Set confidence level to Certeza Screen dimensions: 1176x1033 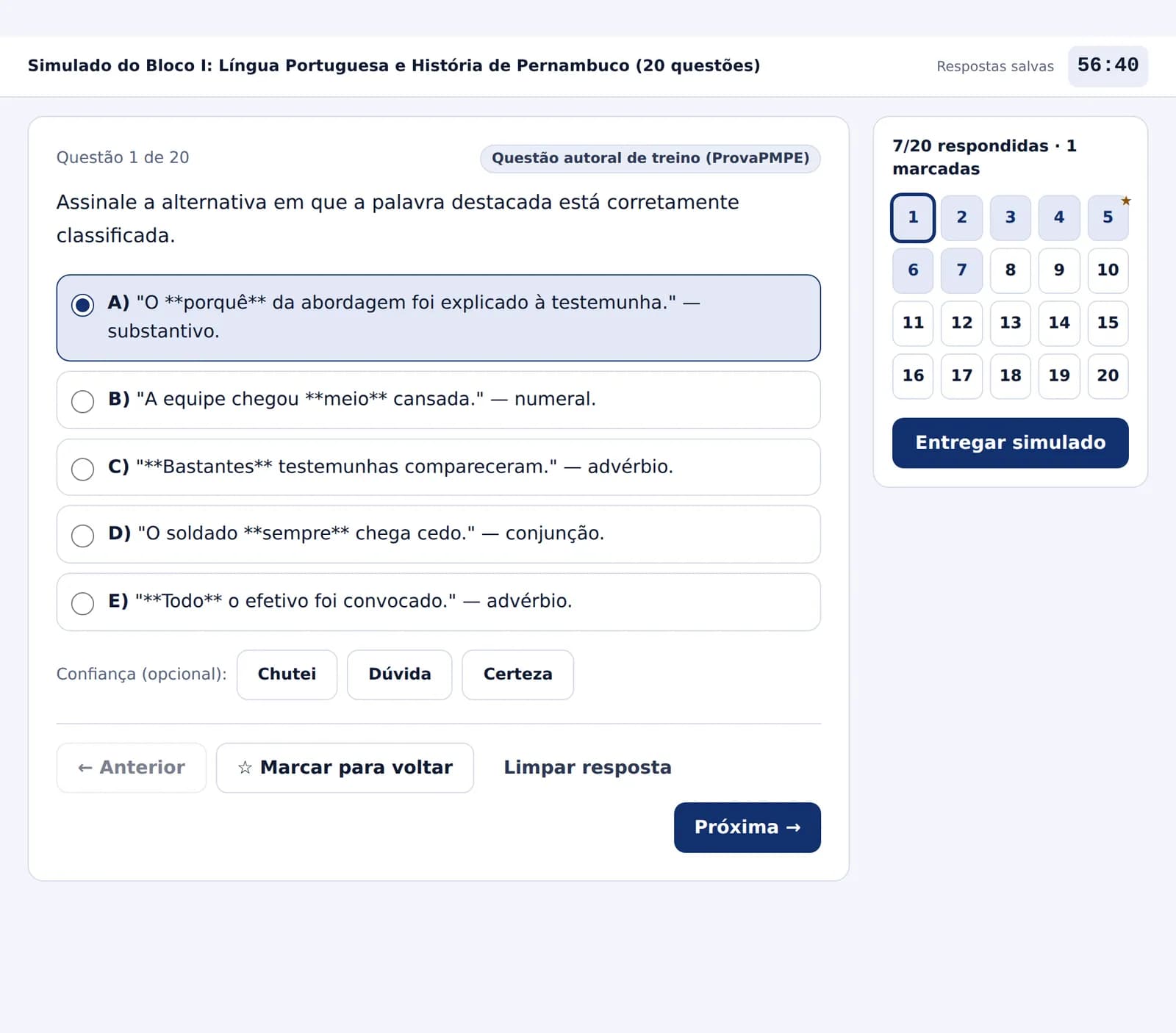pos(517,674)
